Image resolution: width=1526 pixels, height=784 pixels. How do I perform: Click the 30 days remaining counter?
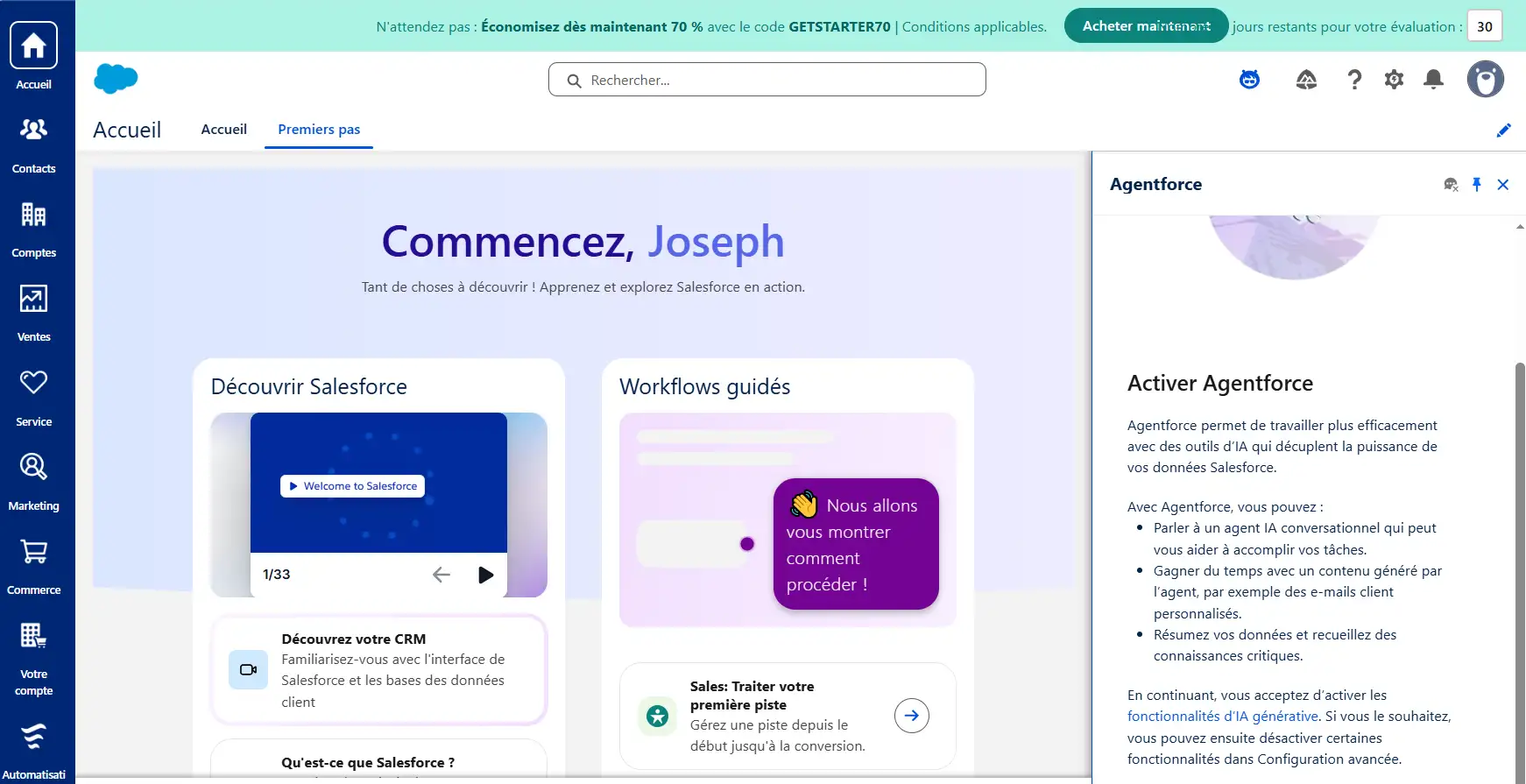coord(1485,26)
